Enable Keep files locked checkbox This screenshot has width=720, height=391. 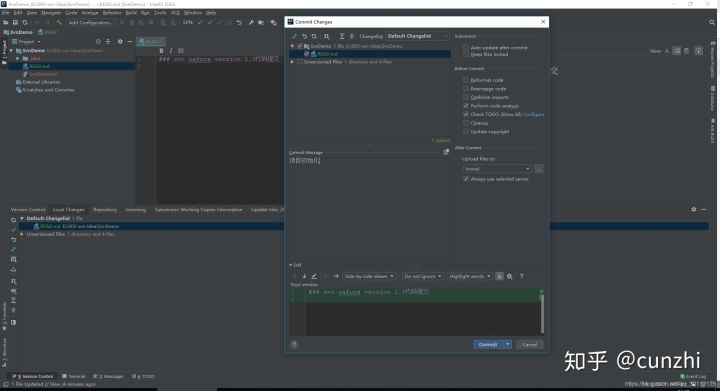pyautogui.click(x=466, y=54)
